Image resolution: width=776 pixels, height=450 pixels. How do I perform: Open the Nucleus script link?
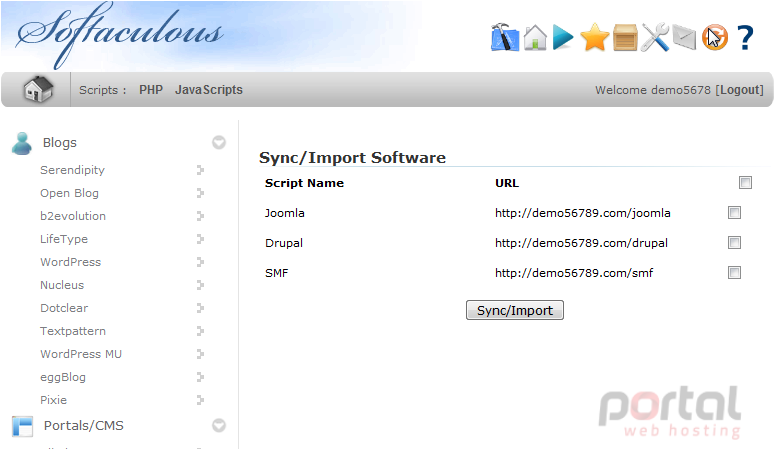pyautogui.click(x=62, y=285)
